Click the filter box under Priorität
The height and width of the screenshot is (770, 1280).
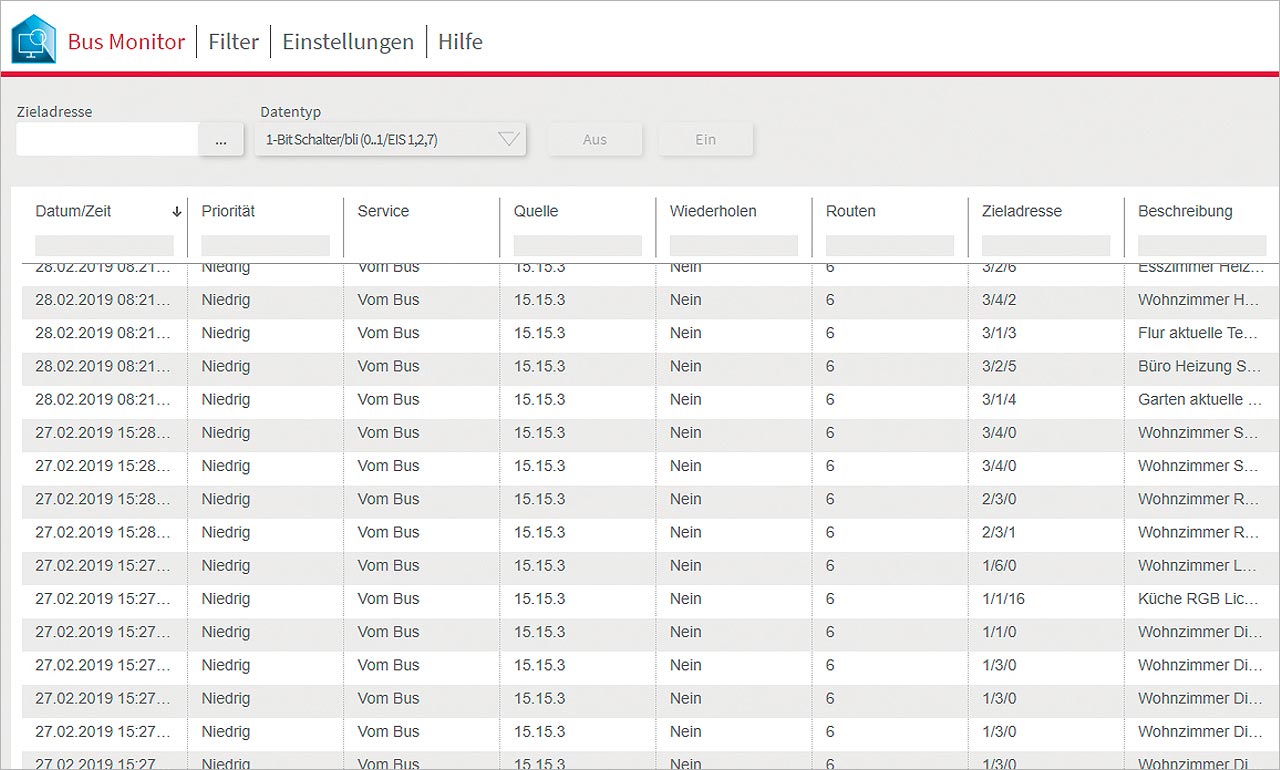click(x=265, y=245)
